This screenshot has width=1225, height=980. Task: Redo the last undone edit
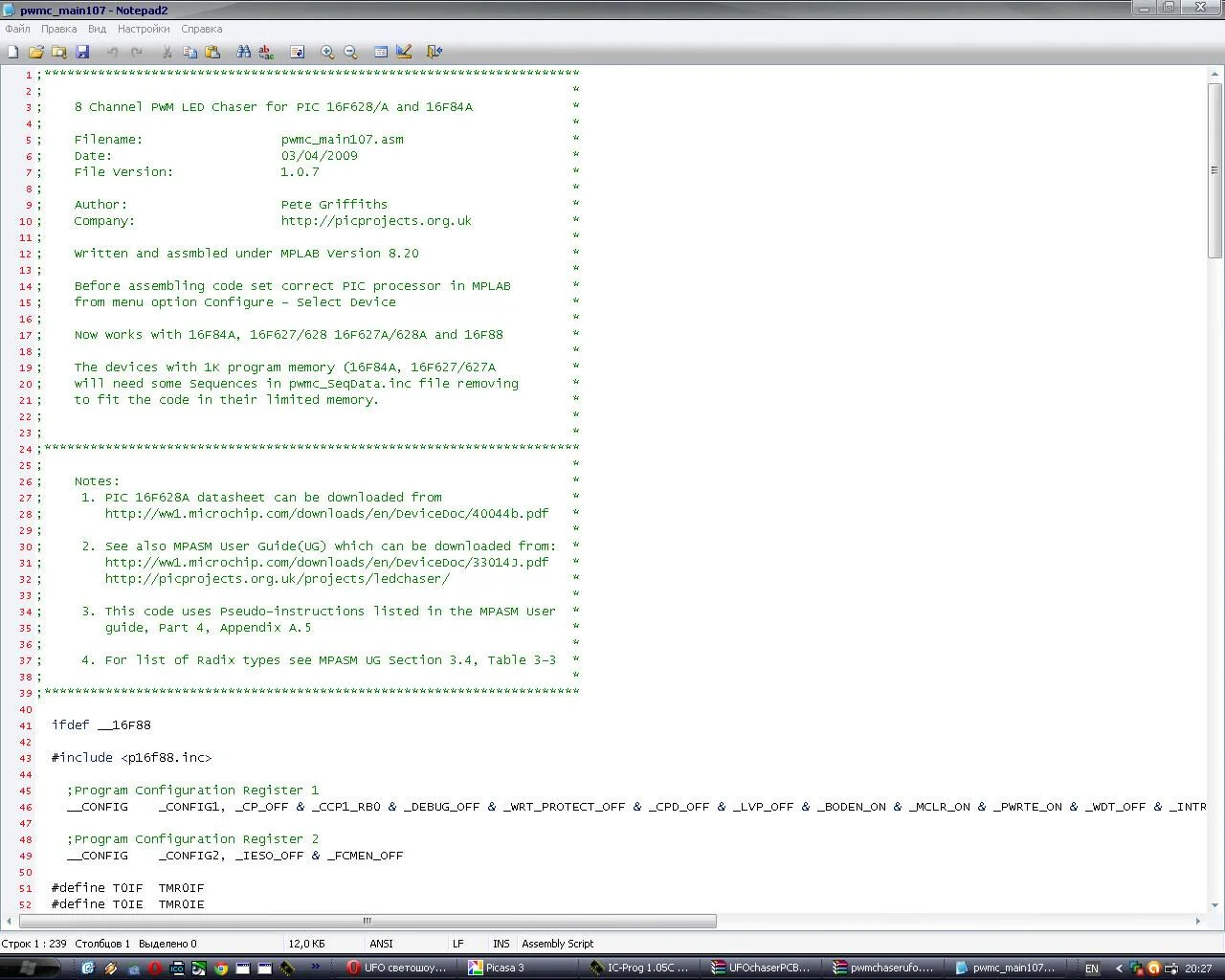click(x=136, y=52)
